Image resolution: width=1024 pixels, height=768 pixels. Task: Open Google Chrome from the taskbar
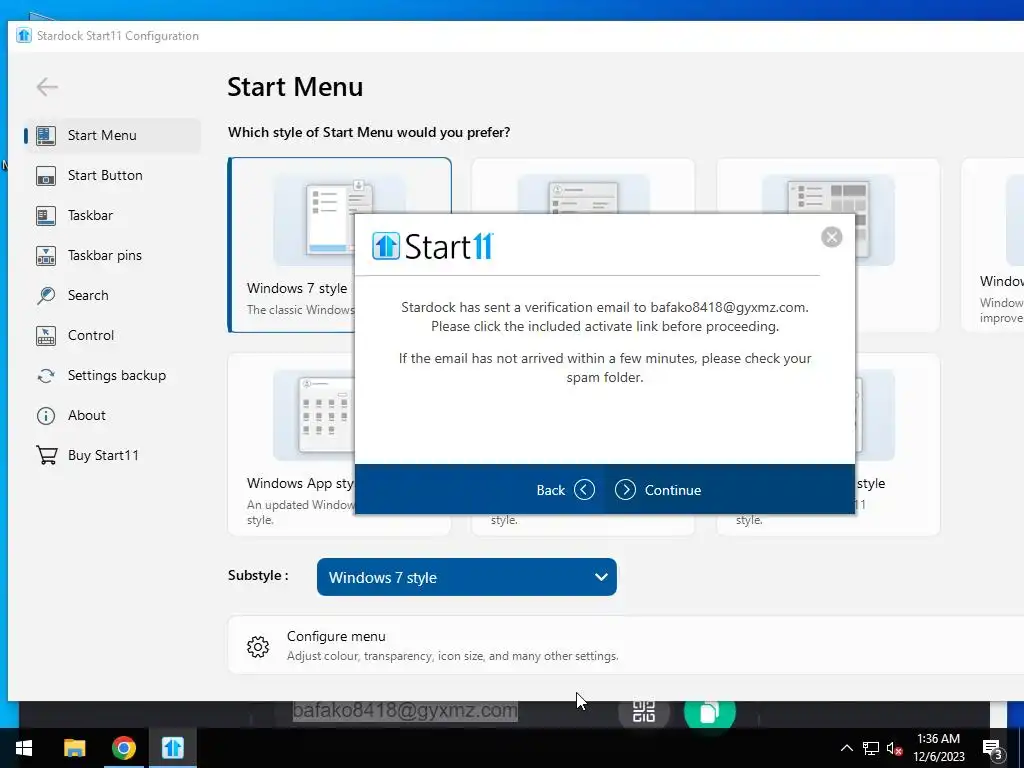pyautogui.click(x=123, y=748)
